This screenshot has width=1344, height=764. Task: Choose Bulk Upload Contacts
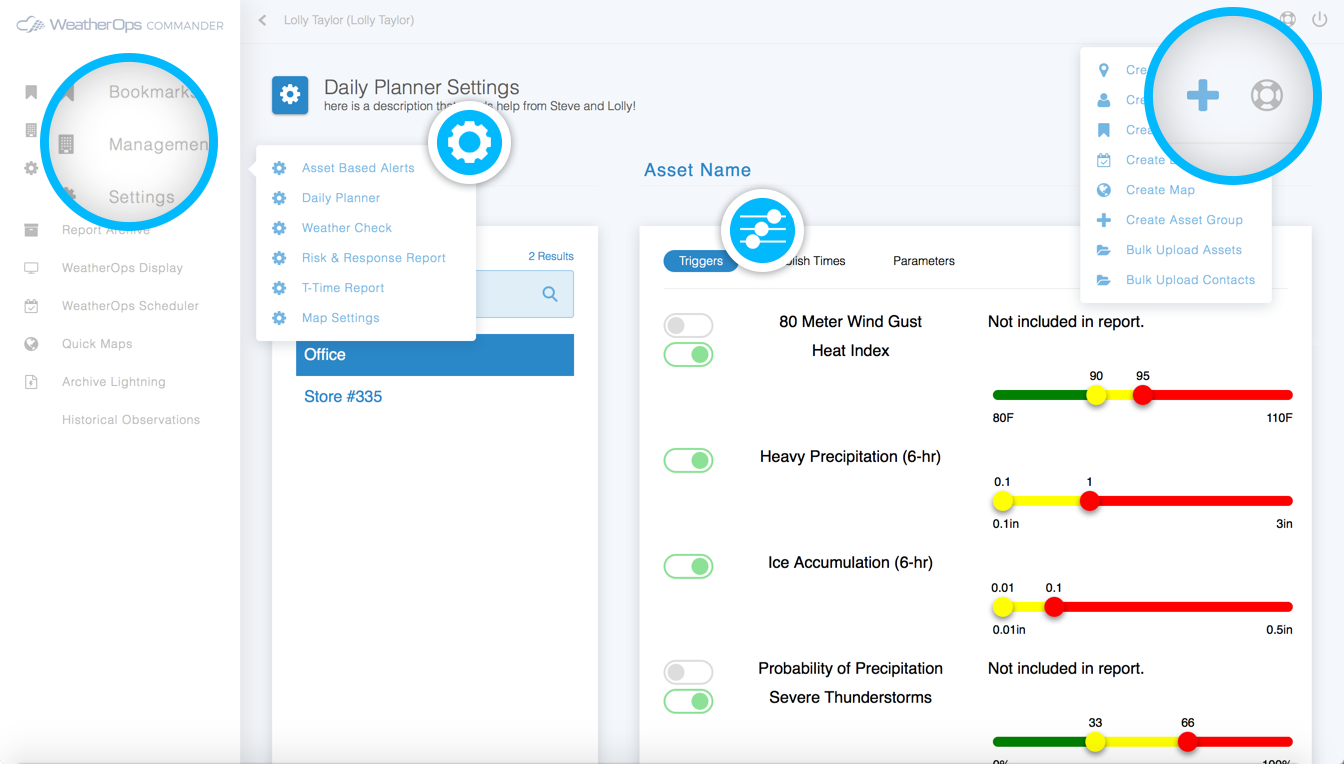coord(1190,280)
